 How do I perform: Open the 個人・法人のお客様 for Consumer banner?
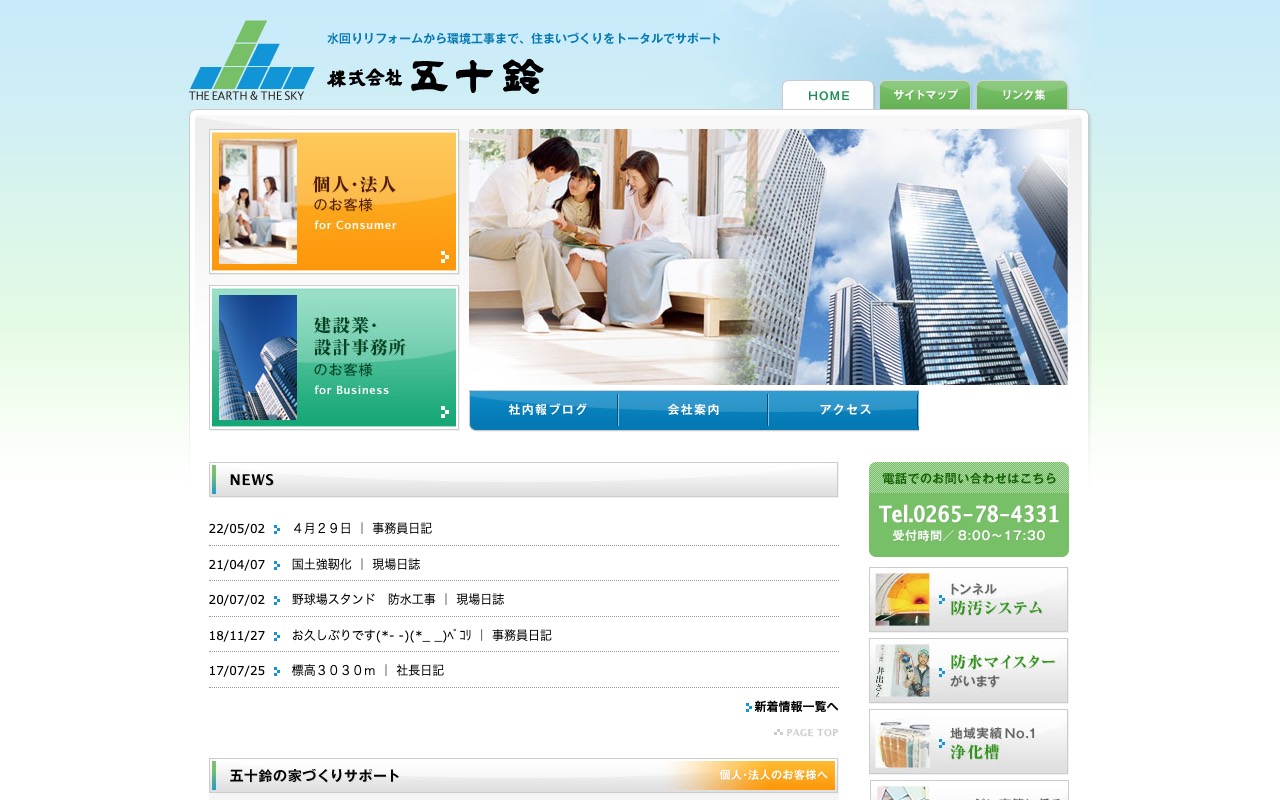click(334, 201)
